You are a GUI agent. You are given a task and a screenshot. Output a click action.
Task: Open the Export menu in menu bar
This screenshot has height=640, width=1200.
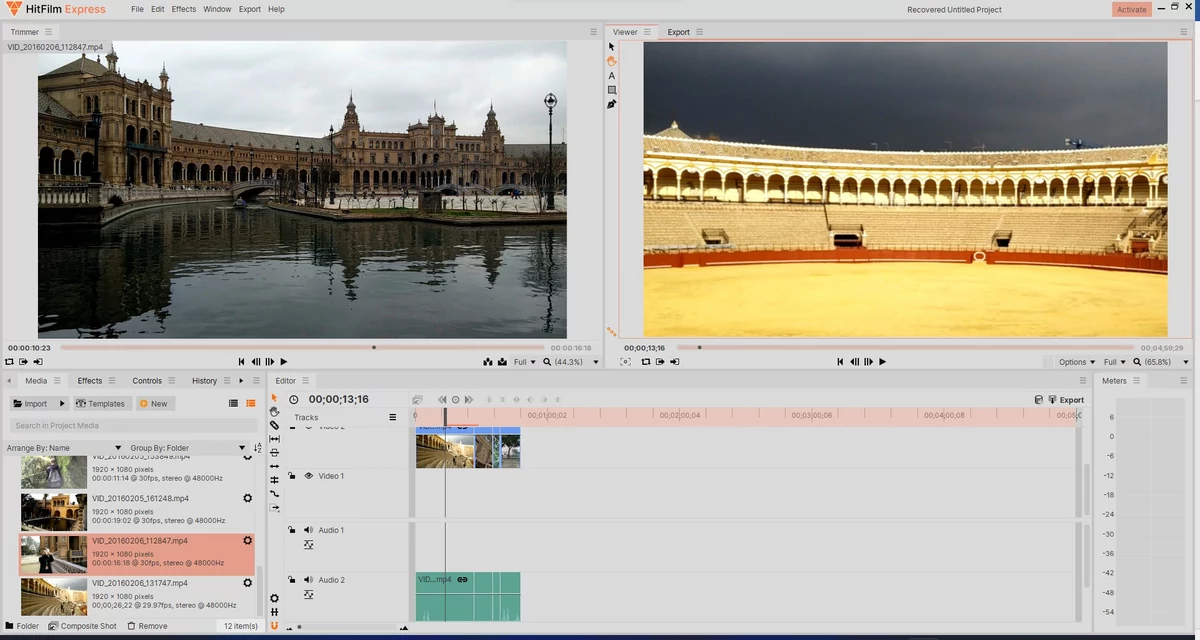coord(250,9)
